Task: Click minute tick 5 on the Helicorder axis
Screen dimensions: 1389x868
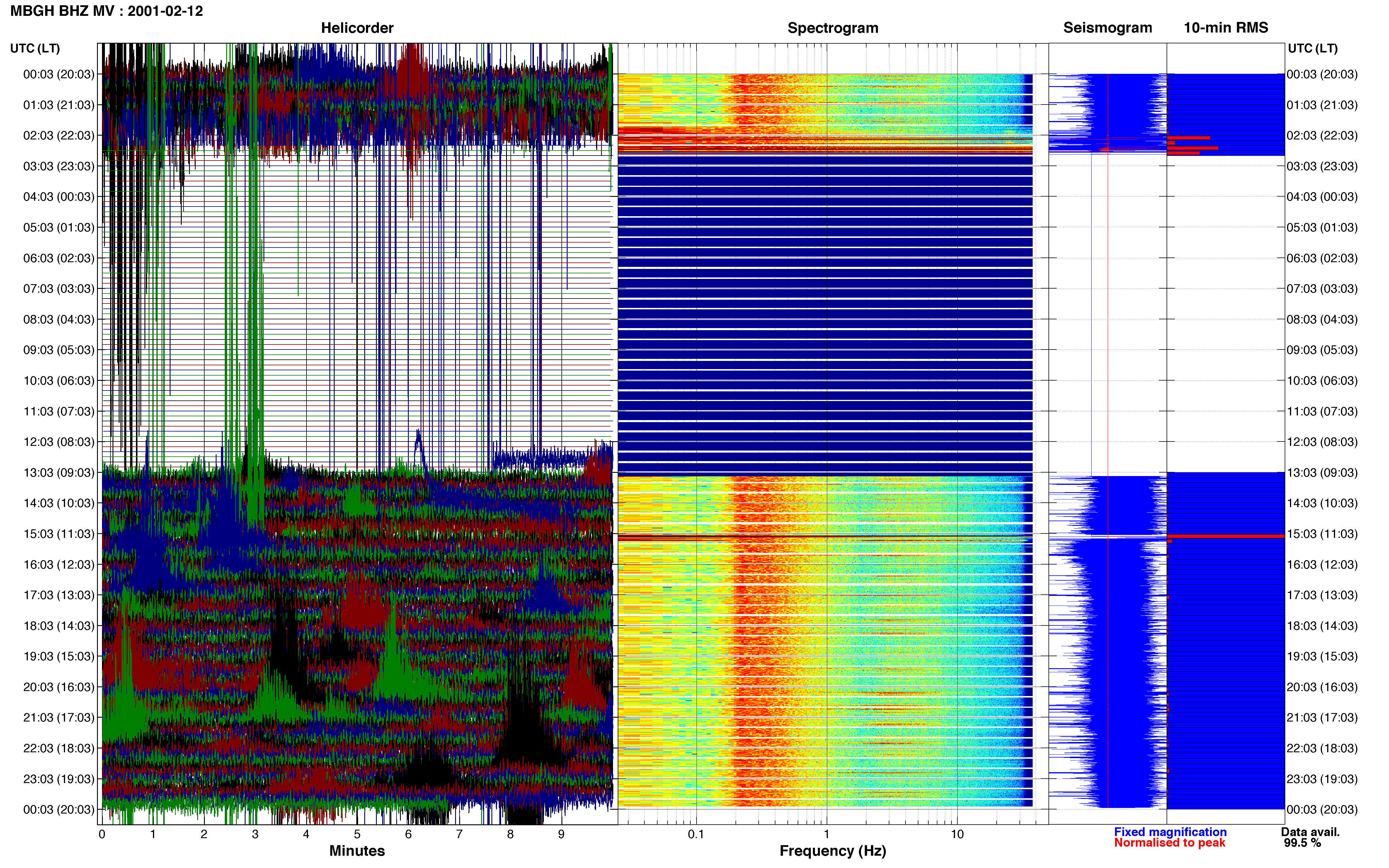Action: (357, 835)
